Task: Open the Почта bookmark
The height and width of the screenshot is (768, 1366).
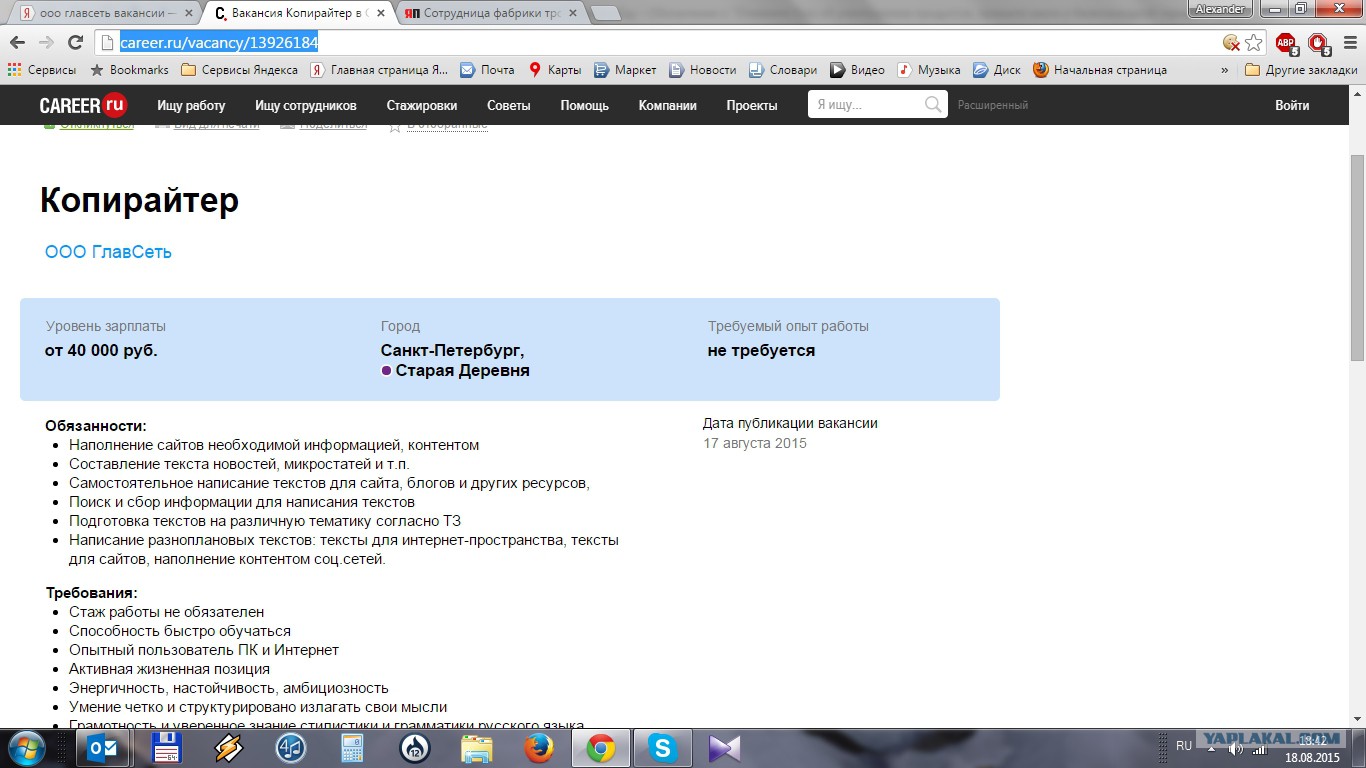Action: coord(487,70)
